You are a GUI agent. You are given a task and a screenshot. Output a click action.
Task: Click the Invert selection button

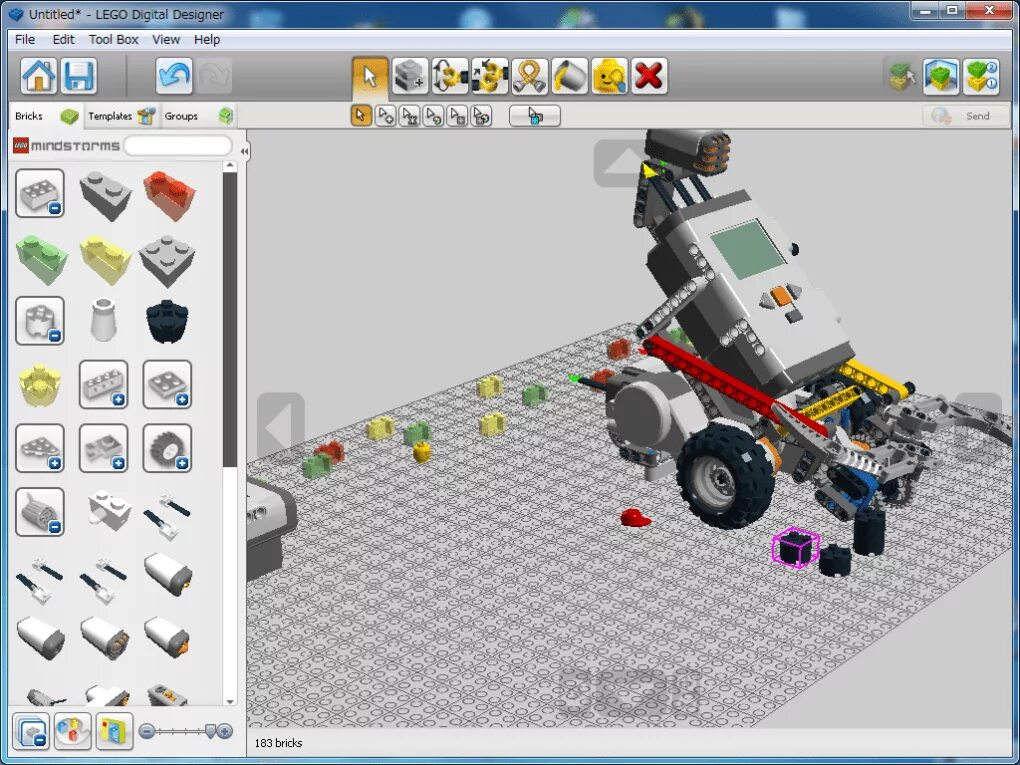(535, 116)
